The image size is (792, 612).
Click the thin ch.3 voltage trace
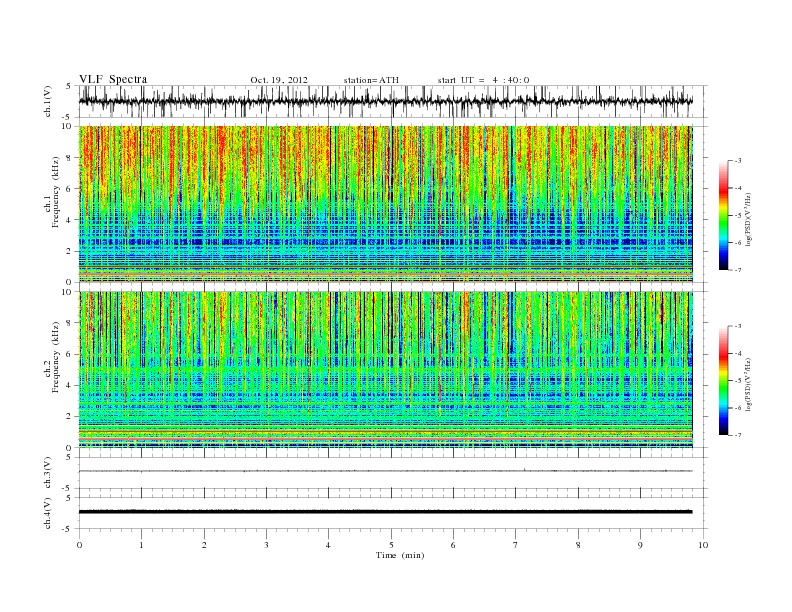pyautogui.click(x=385, y=471)
